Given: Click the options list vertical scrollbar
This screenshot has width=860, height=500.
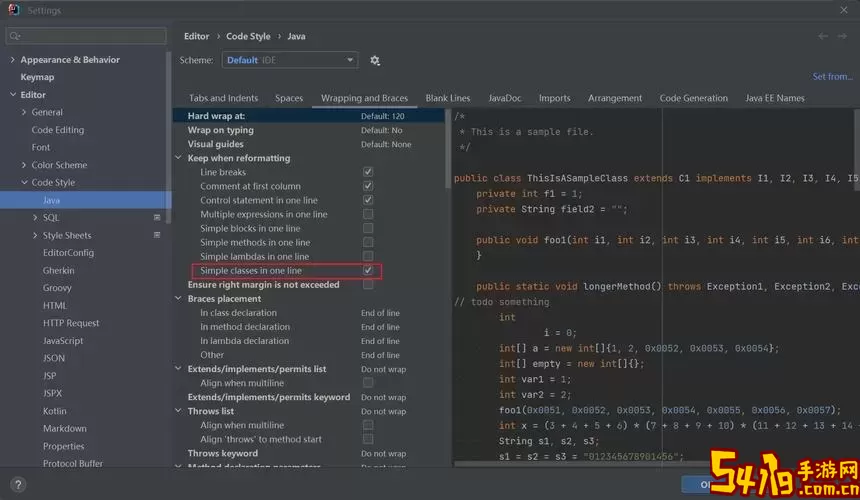Looking at the screenshot, I should click(448, 148).
